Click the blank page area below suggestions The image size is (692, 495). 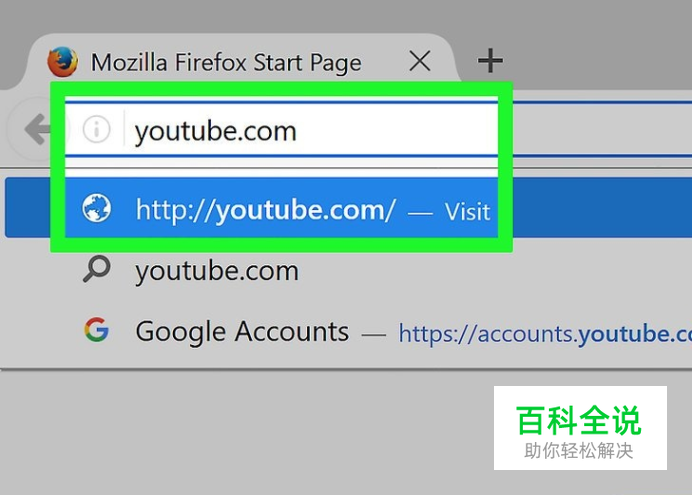[243, 432]
